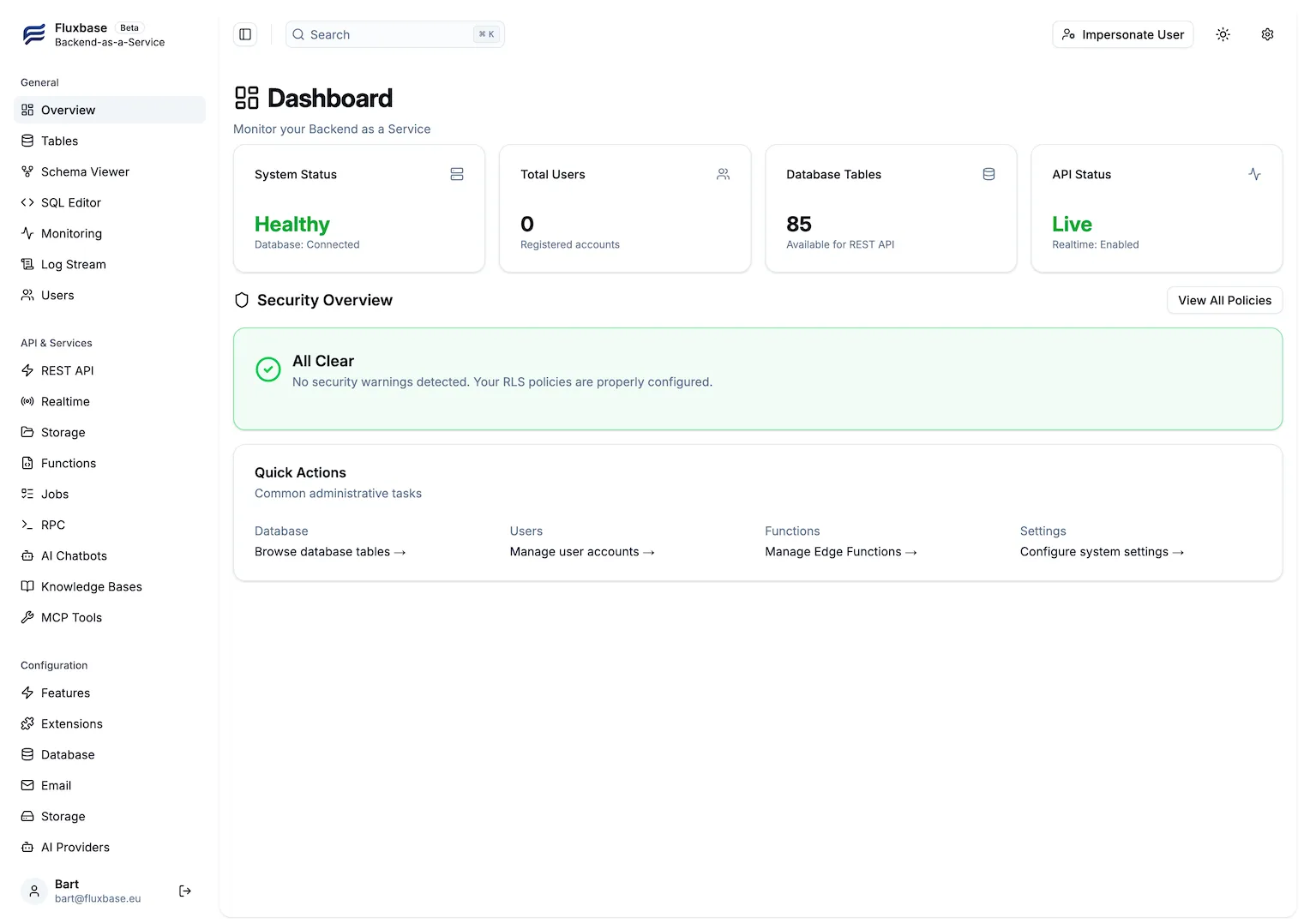Open MCP Tools
Viewport: 1304px width, 924px height.
click(70, 617)
